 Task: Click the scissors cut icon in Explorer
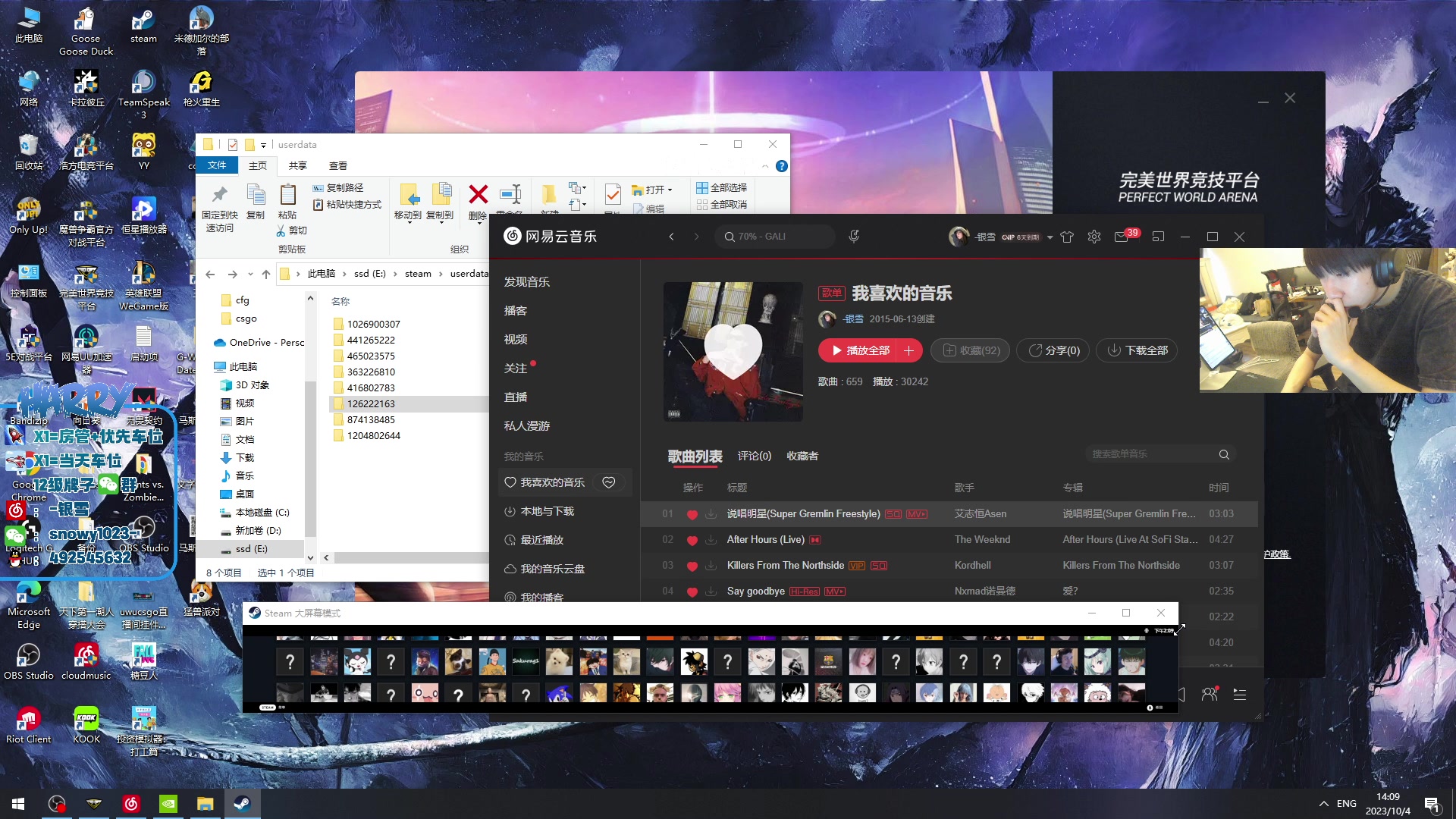281,231
